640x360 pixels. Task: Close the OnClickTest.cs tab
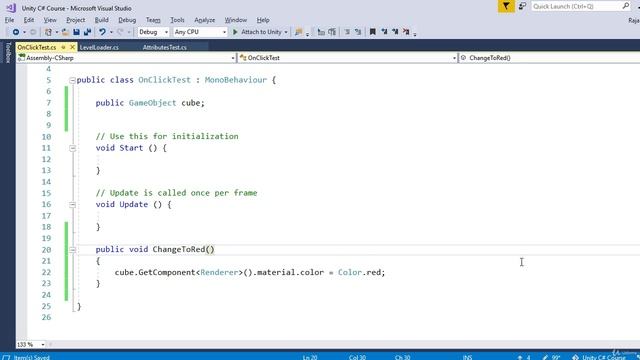(x=72, y=47)
